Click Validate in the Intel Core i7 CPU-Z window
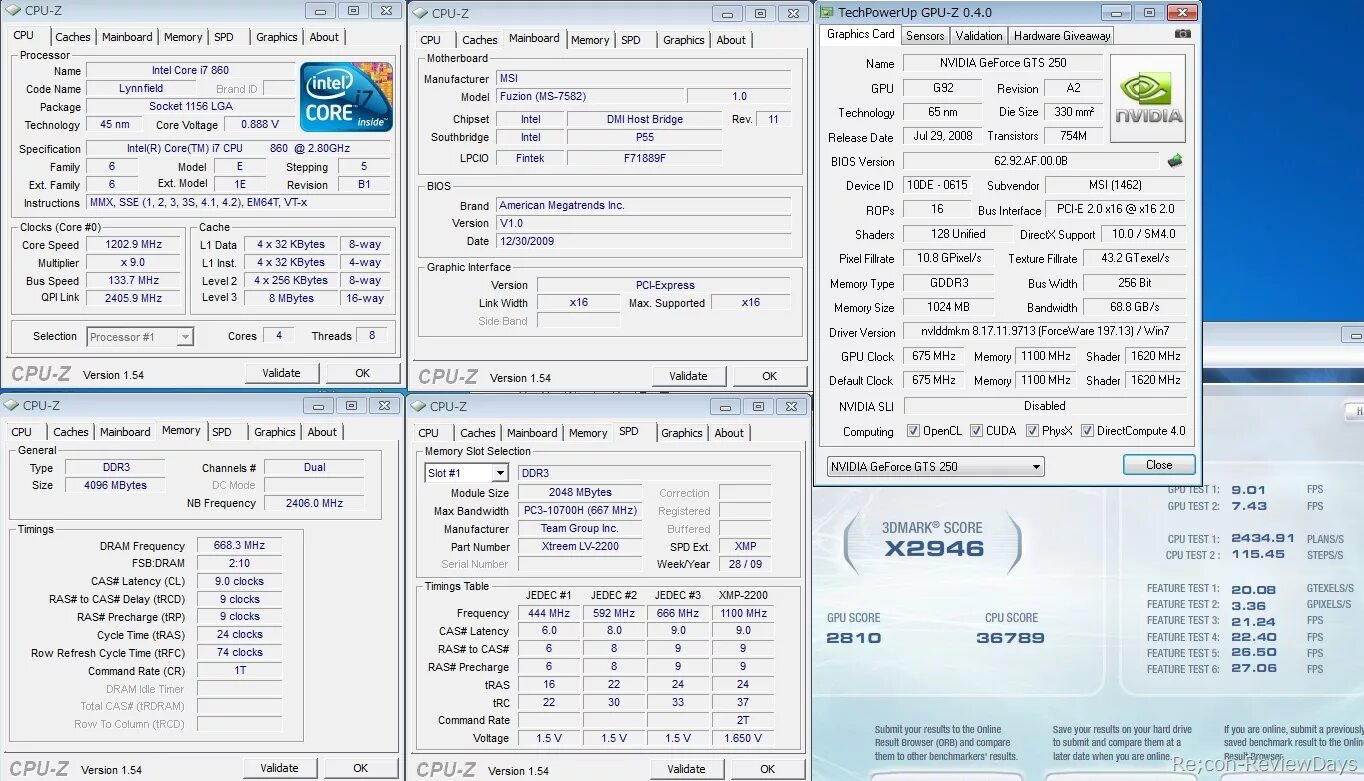Image resolution: width=1364 pixels, height=781 pixels. coord(281,373)
